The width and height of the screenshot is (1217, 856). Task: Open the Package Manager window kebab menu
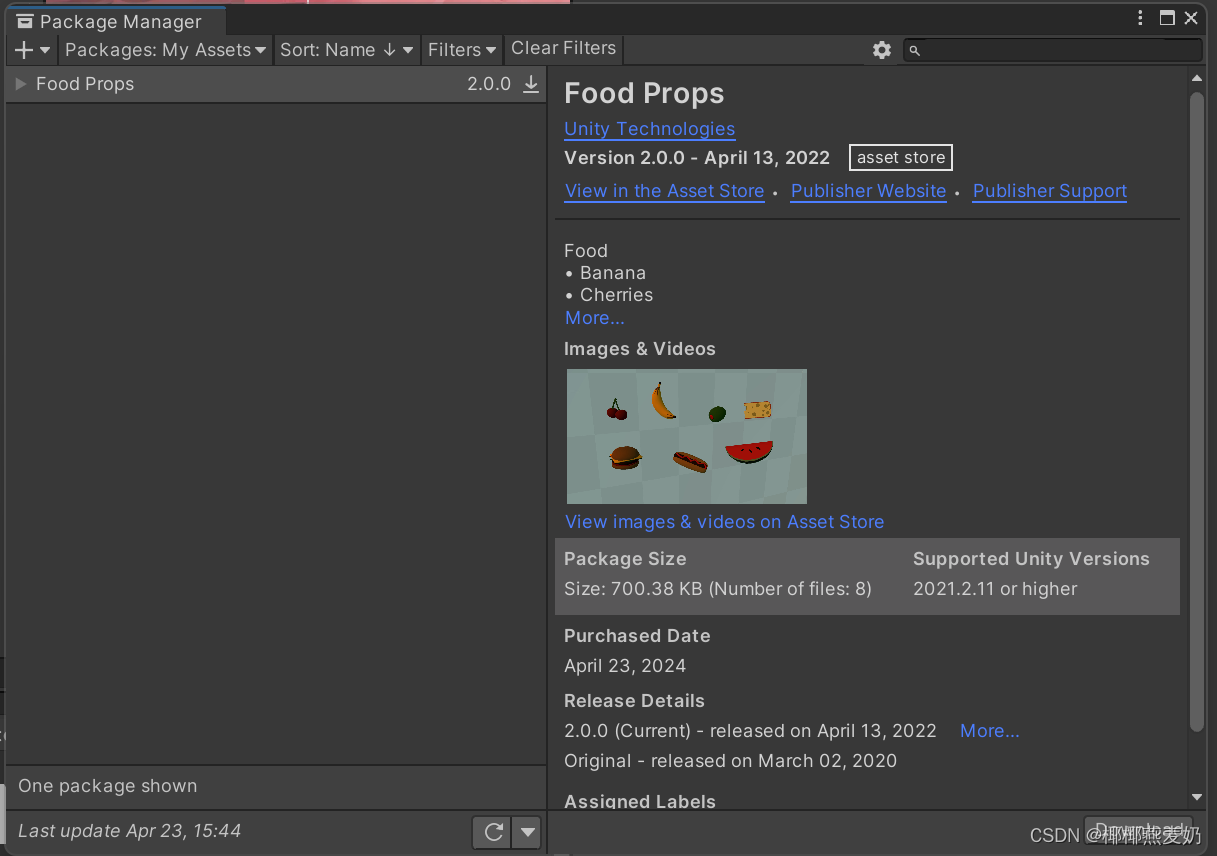[x=1141, y=18]
